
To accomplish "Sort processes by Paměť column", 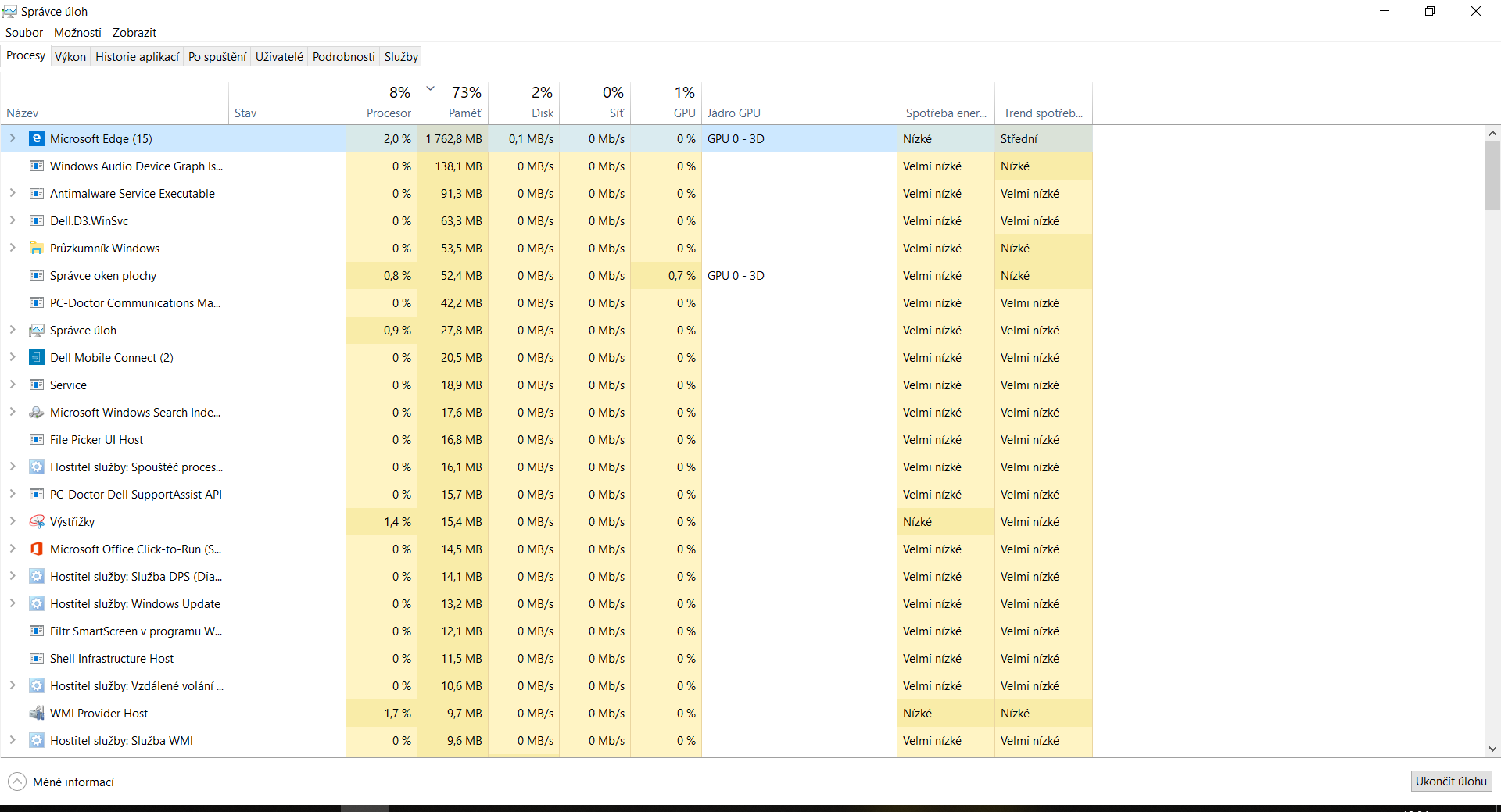I will 453,103.
